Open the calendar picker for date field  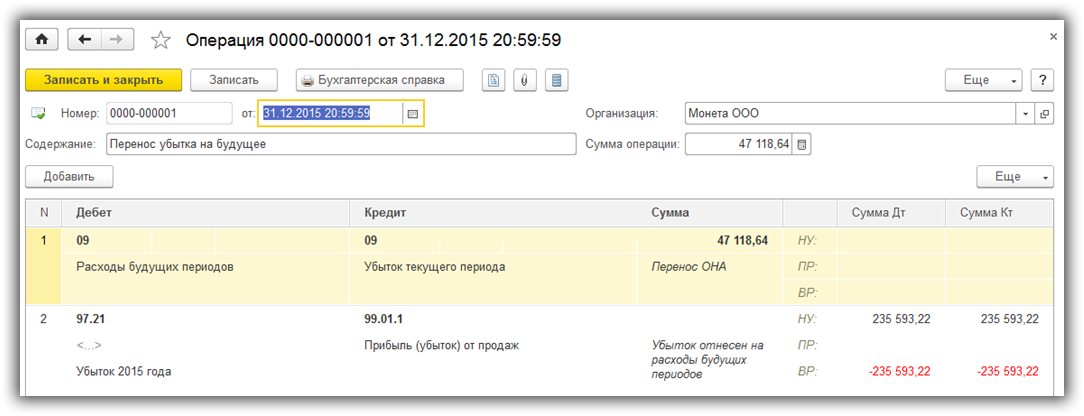[411, 114]
